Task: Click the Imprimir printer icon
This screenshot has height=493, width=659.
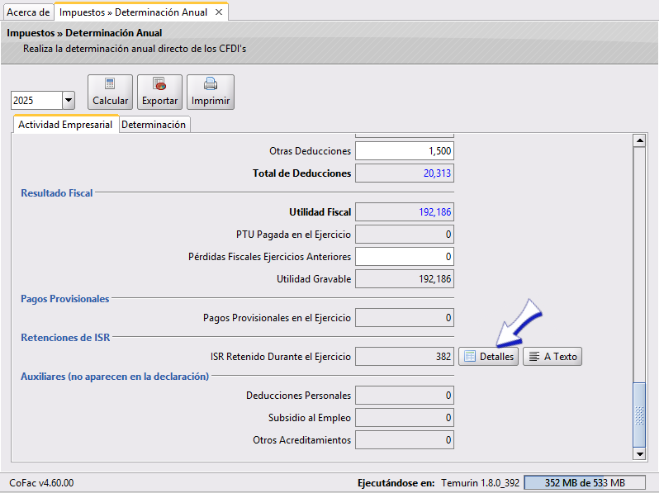Action: click(211, 84)
